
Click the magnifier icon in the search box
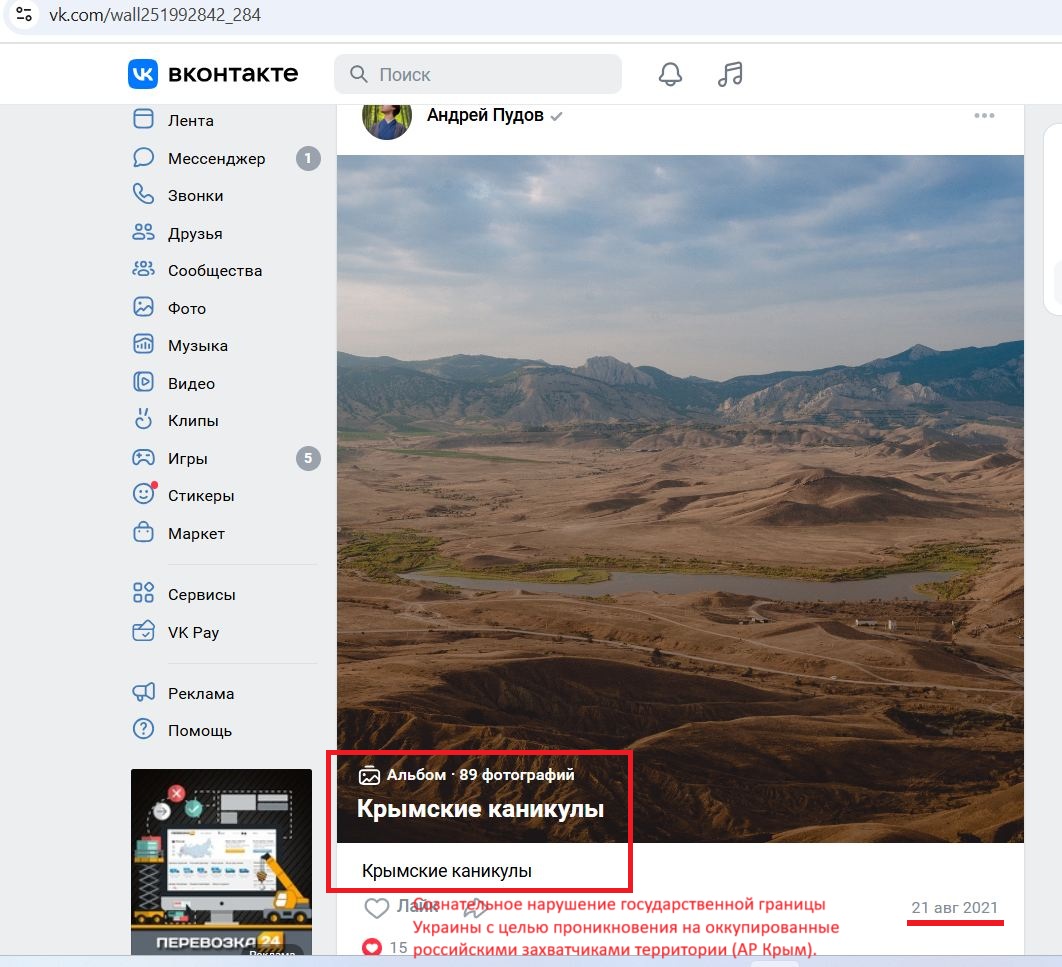click(x=358, y=74)
